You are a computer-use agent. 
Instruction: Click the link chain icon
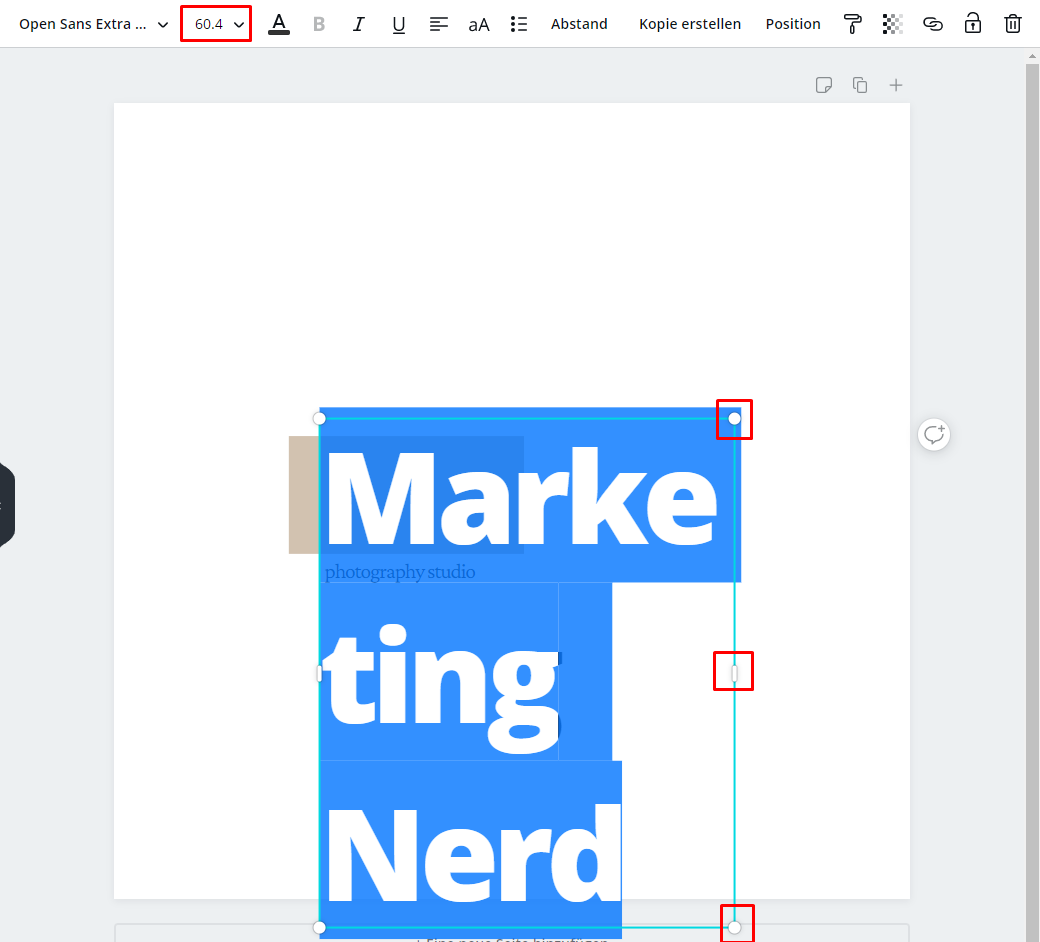tap(933, 24)
